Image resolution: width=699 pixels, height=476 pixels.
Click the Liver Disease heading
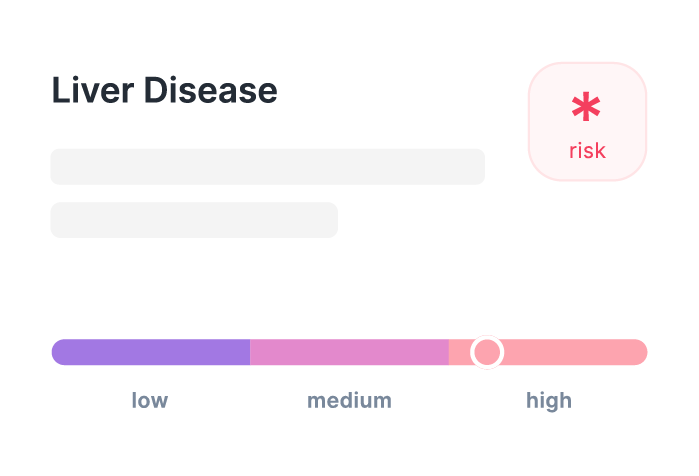point(164,90)
